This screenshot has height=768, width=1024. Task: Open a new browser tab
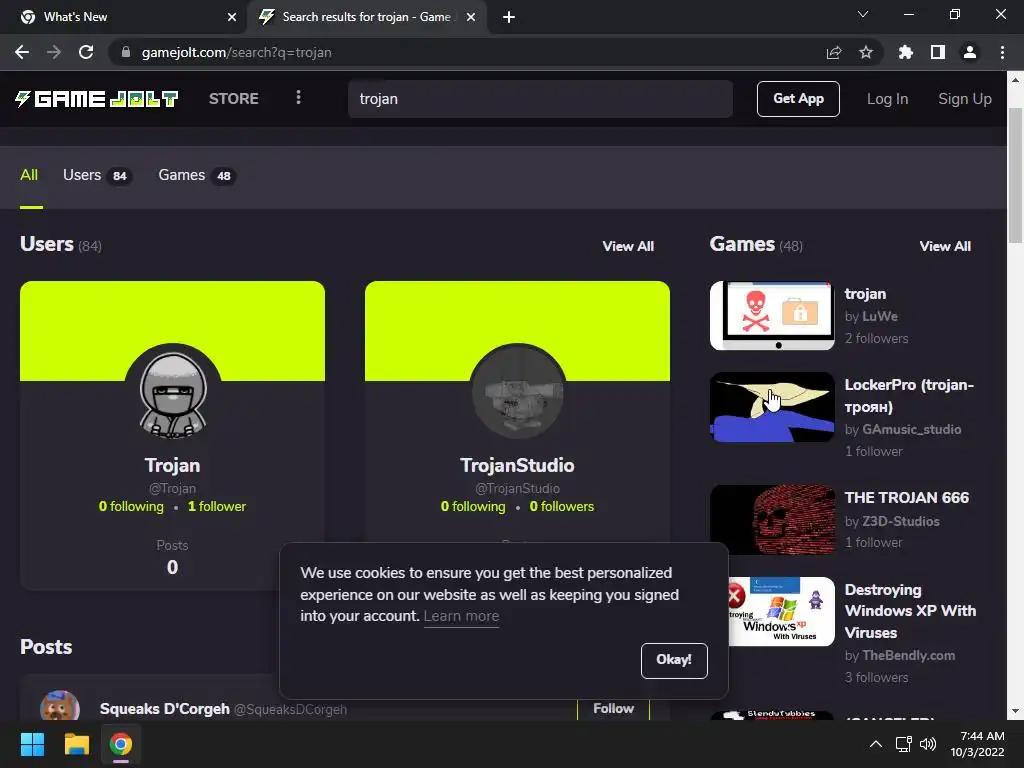pyautogui.click(x=509, y=17)
